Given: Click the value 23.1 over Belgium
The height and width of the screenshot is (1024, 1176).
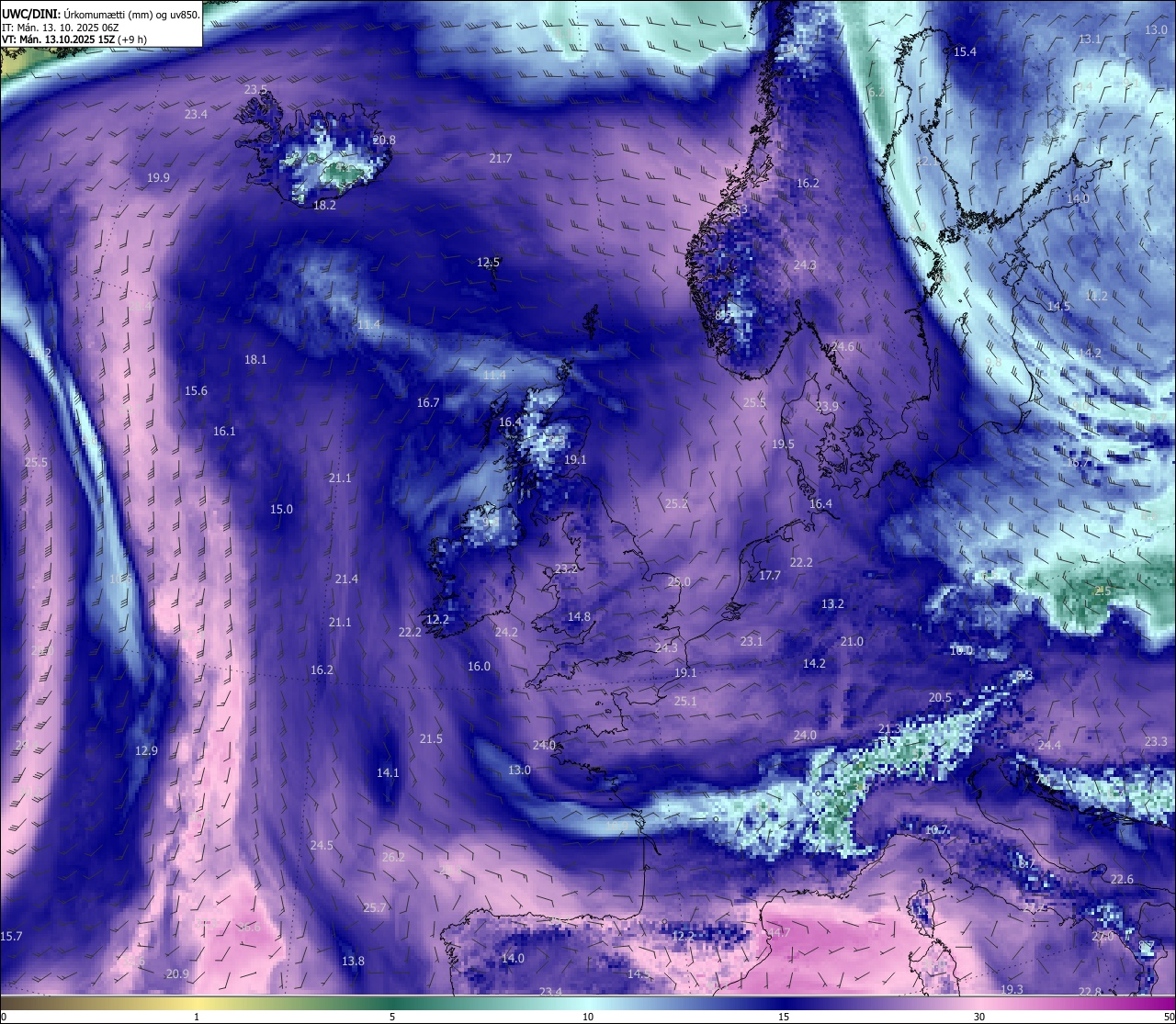Looking at the screenshot, I should [752, 642].
